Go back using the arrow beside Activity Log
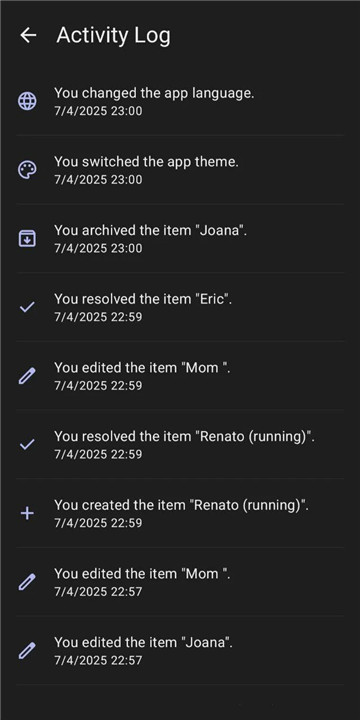Screen dimensions: 360x720 [x=28, y=35]
